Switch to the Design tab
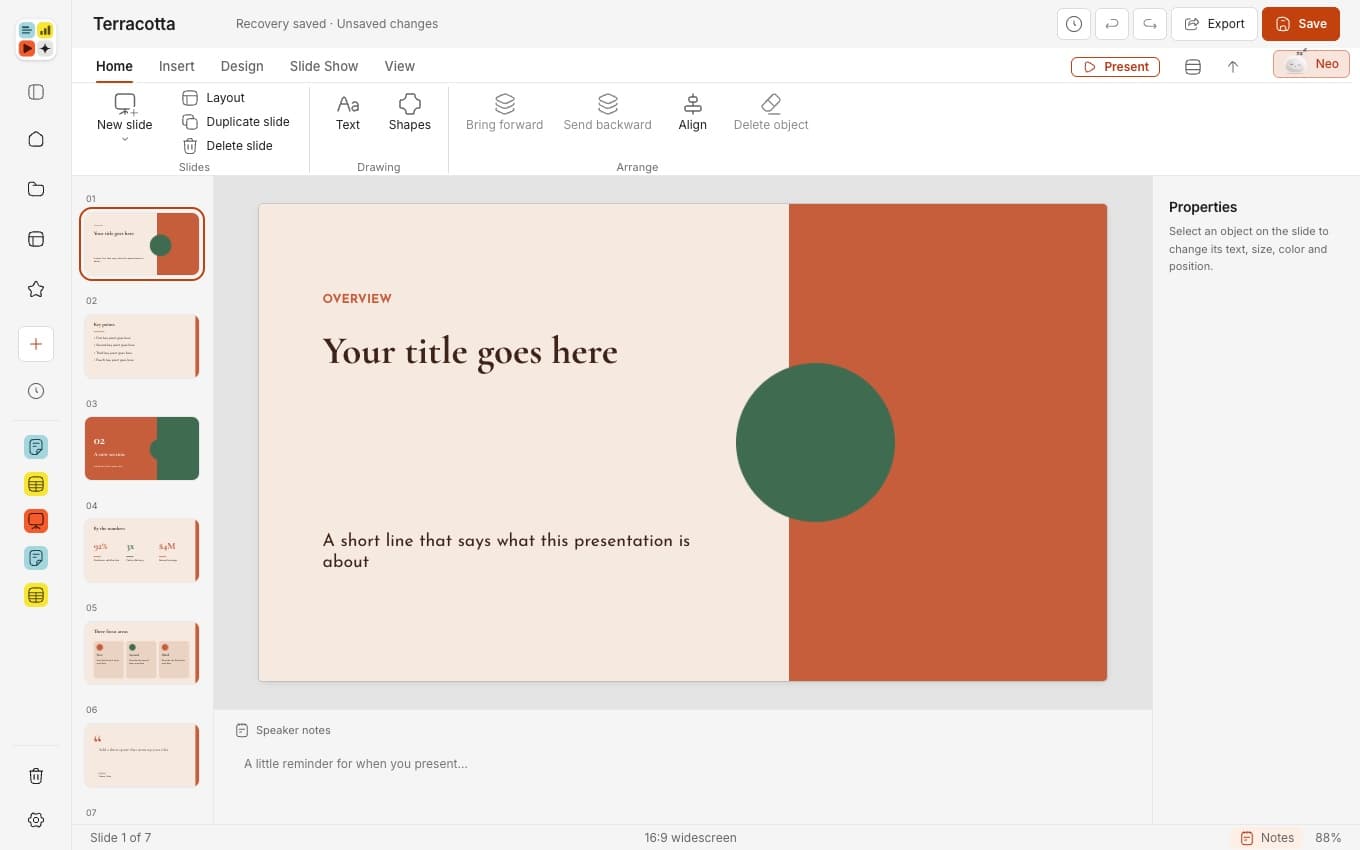 tap(242, 66)
